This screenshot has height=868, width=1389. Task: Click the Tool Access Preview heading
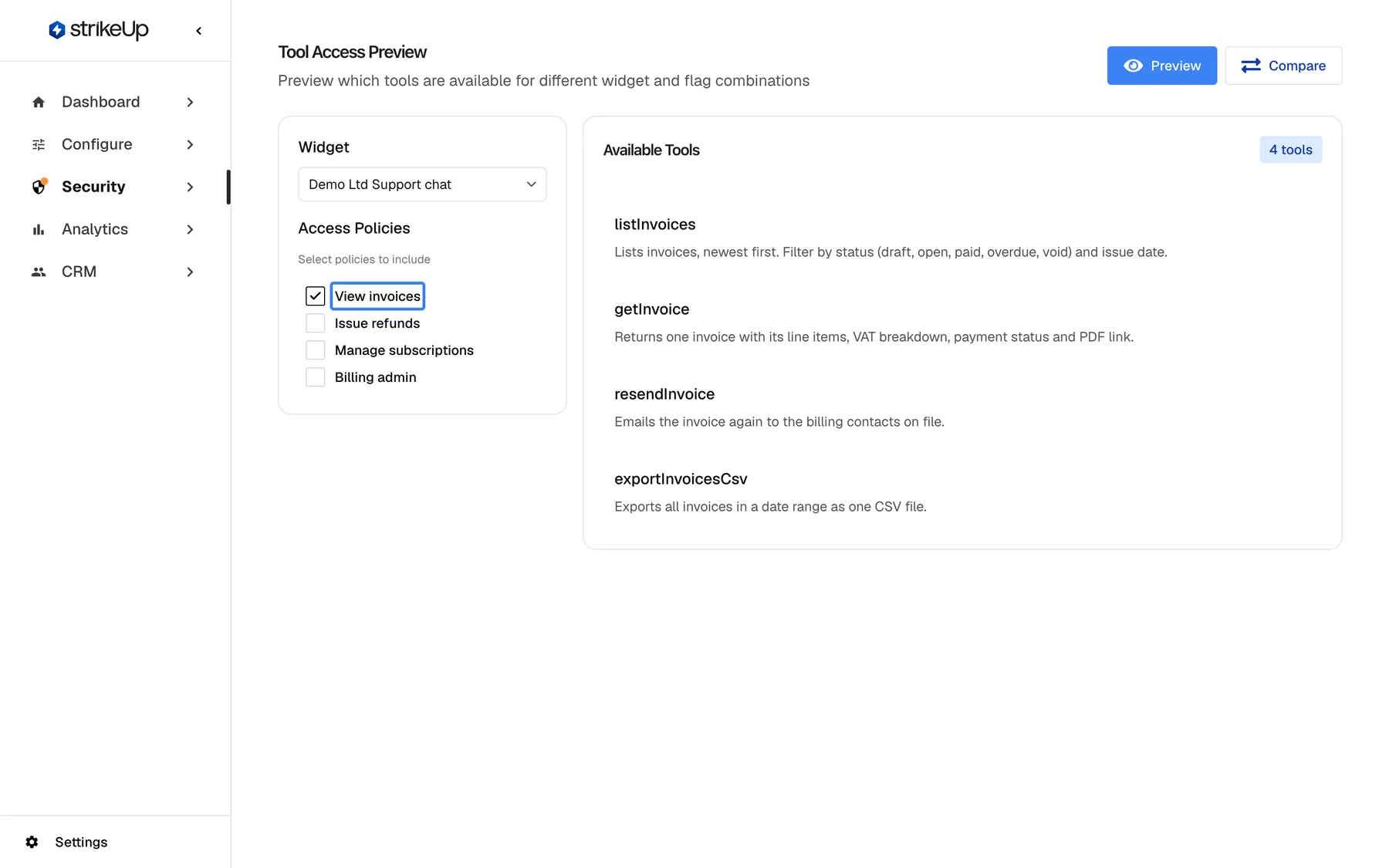pyautogui.click(x=352, y=52)
